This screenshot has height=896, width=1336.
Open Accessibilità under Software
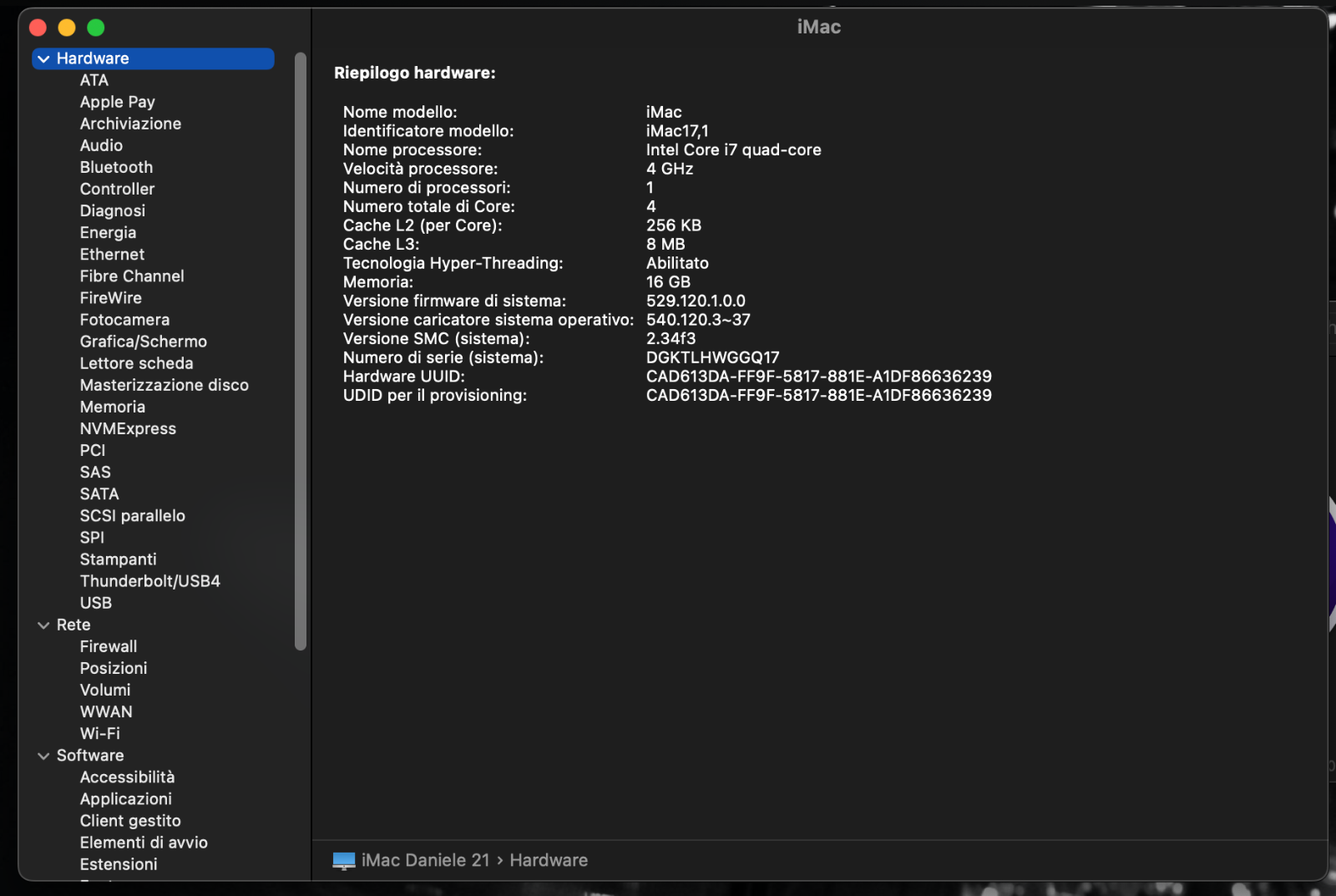128,777
